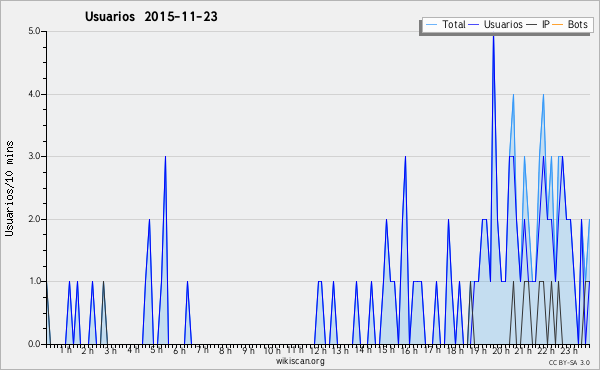The height and width of the screenshot is (370, 600).
Task: Click the 'CC BY-SA 3.0' license text
Action: (569, 363)
